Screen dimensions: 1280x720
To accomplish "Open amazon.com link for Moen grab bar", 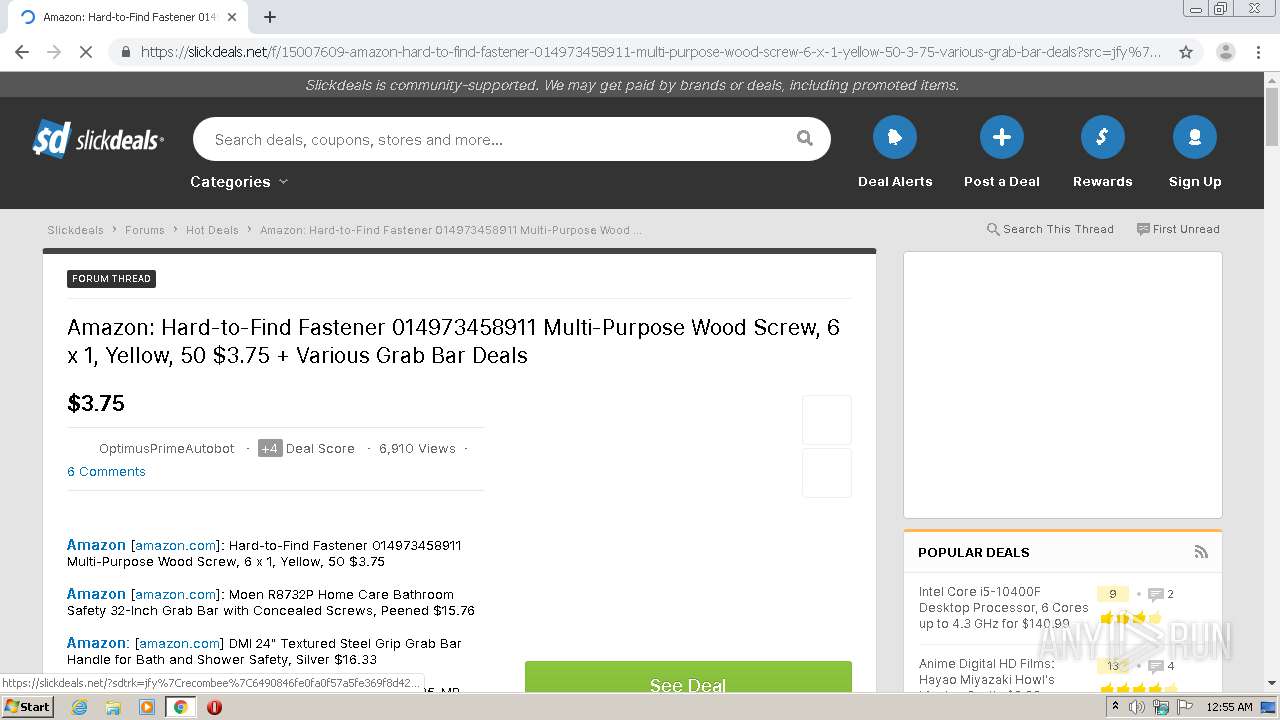I will 176,595.
